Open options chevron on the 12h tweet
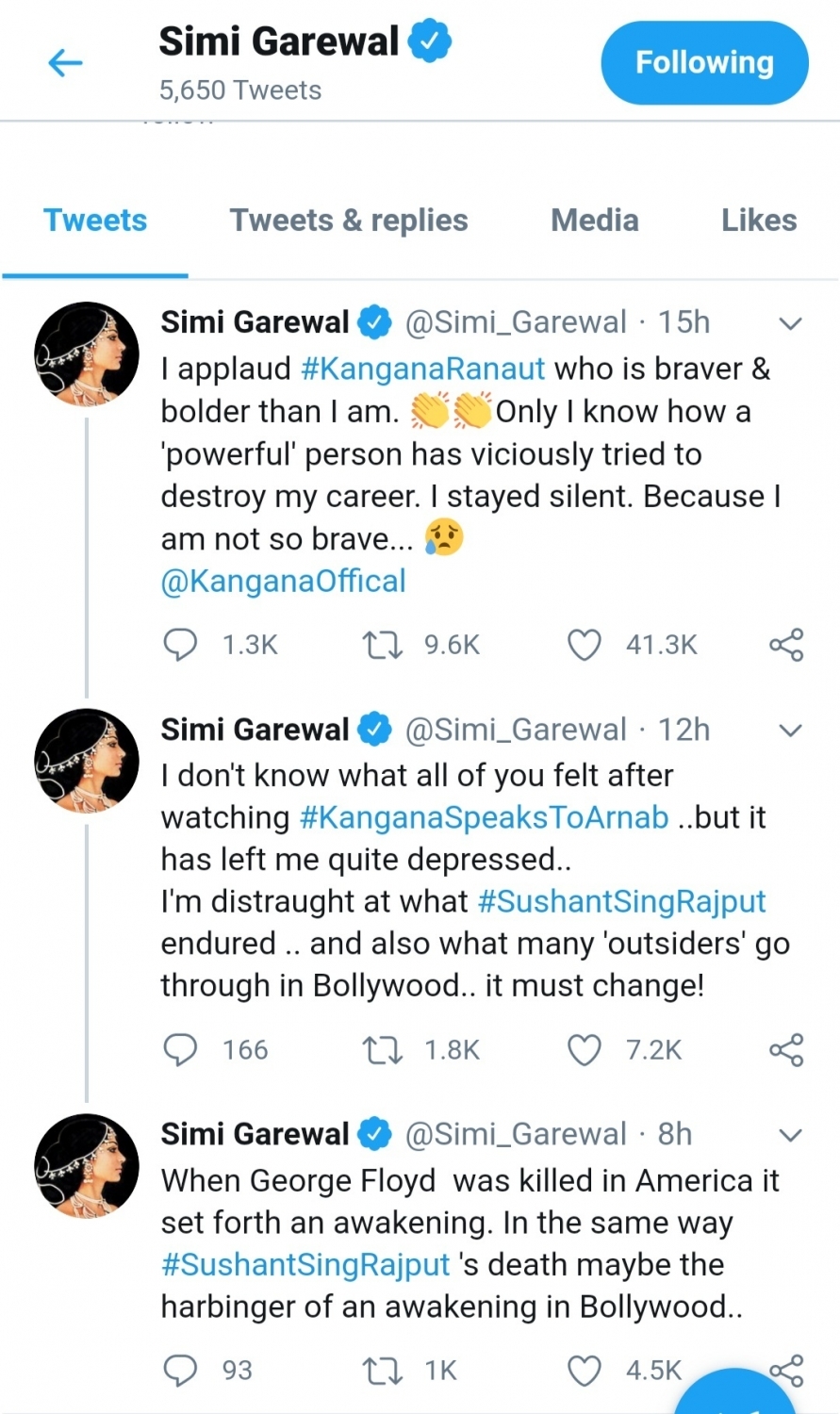 791,730
